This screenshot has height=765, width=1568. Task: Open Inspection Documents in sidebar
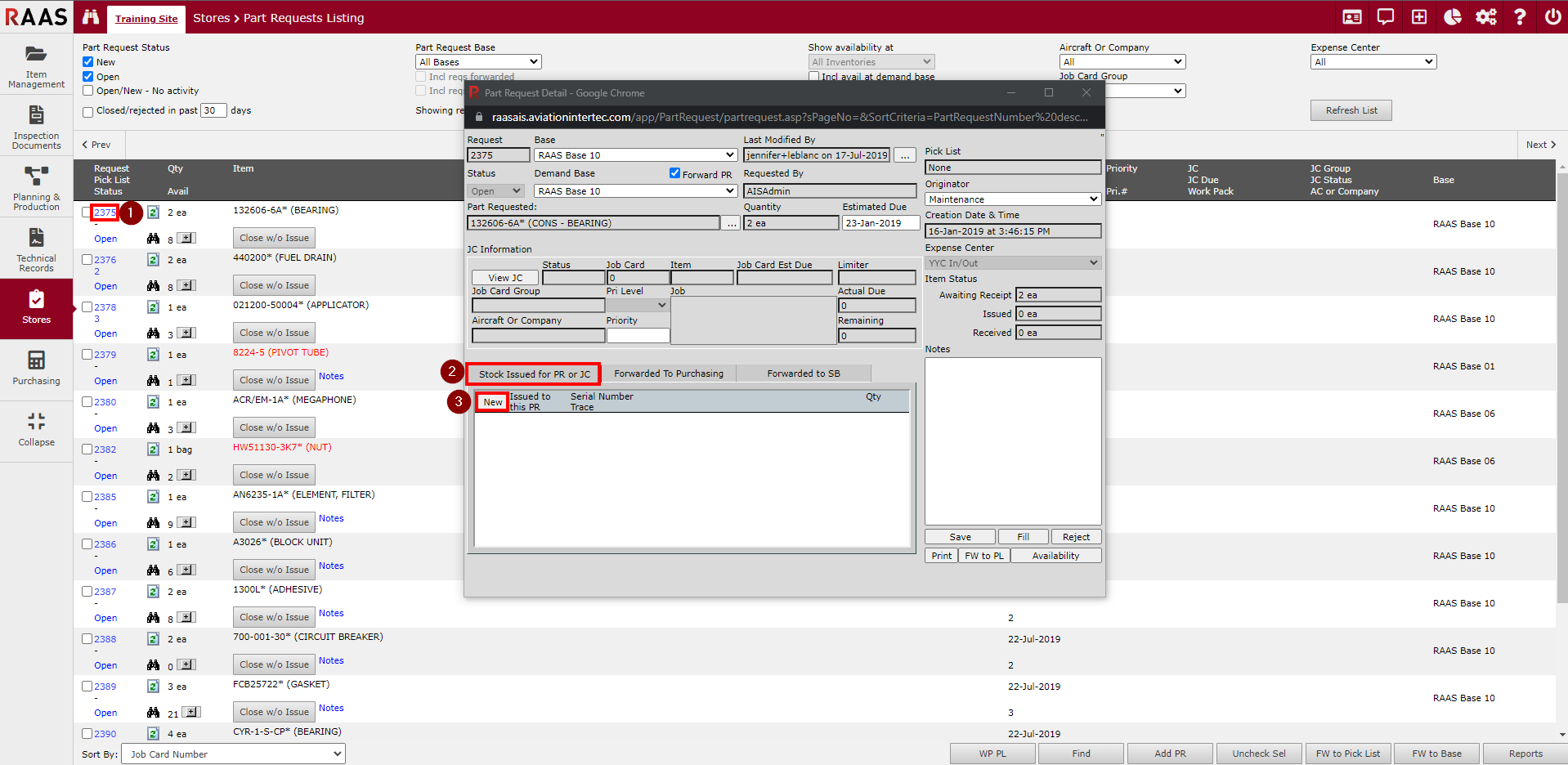pyautogui.click(x=36, y=127)
